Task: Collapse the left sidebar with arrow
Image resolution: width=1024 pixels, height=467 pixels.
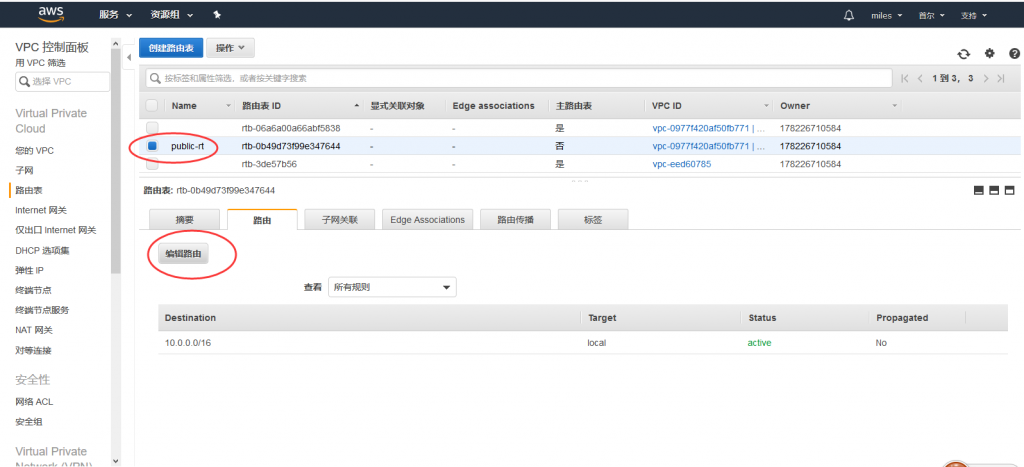Action: tap(128, 57)
